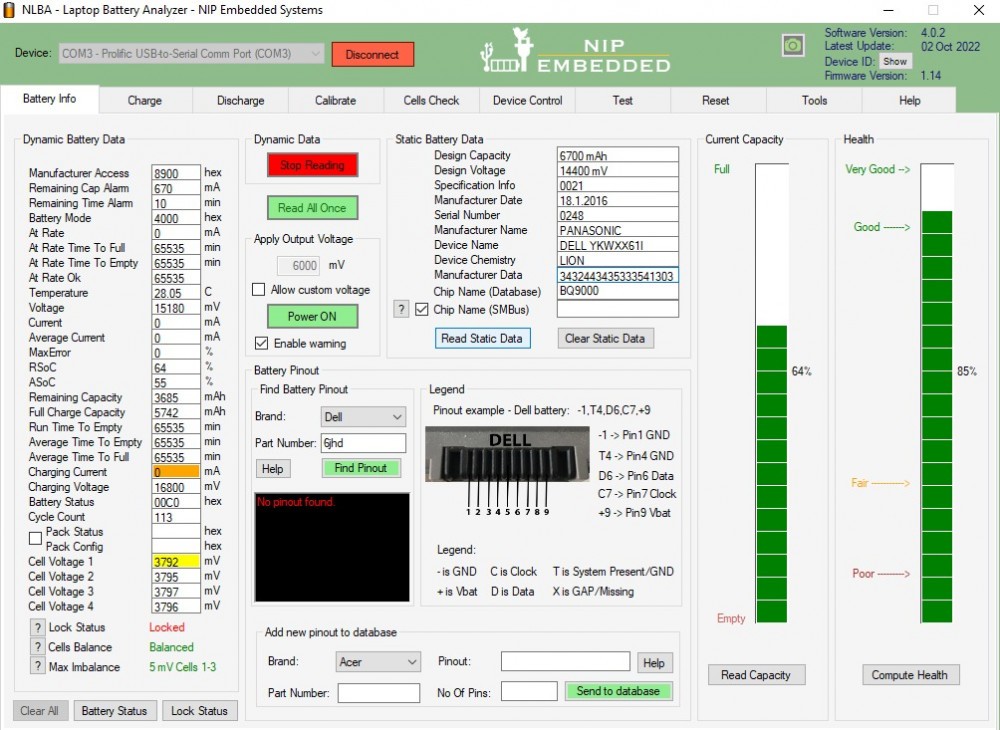Disable the Enable warning checkbox
Image resolution: width=1000 pixels, height=730 pixels.
[261, 344]
